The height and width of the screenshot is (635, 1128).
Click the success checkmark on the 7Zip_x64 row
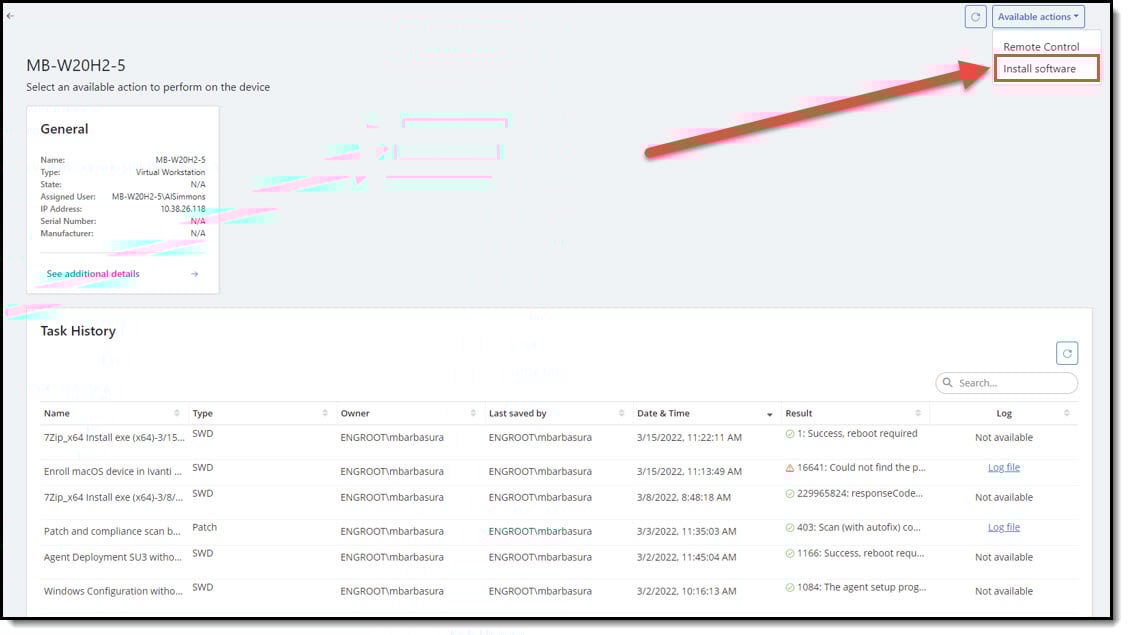(787, 433)
